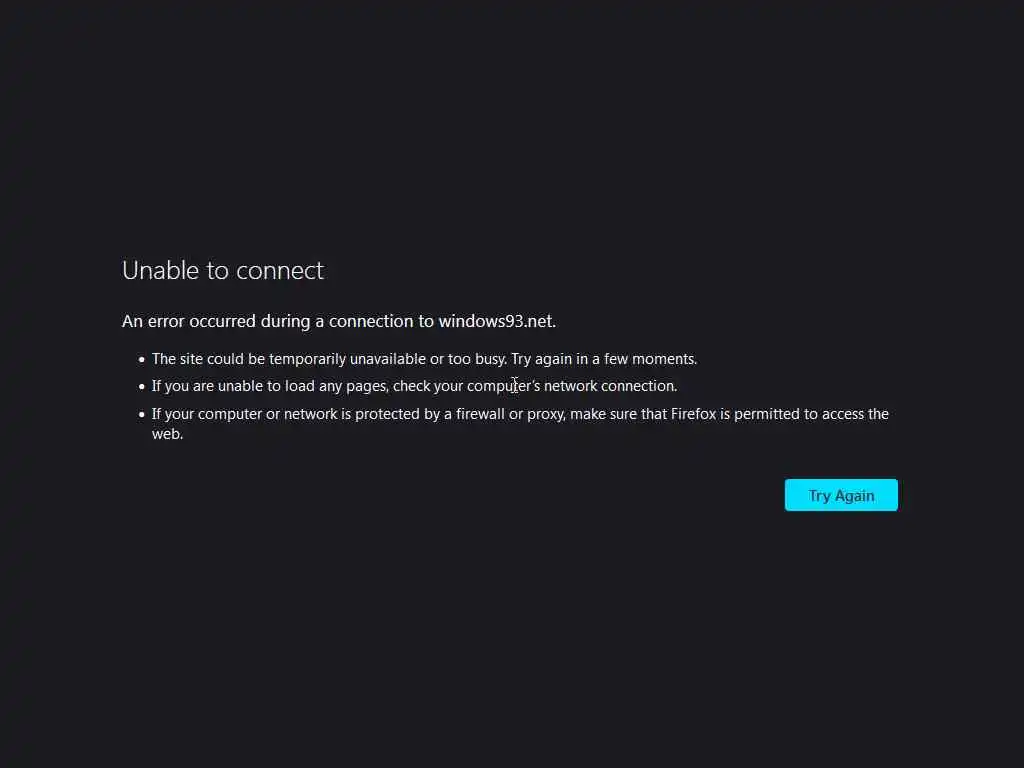Click the third bullet point marker

[142, 415]
